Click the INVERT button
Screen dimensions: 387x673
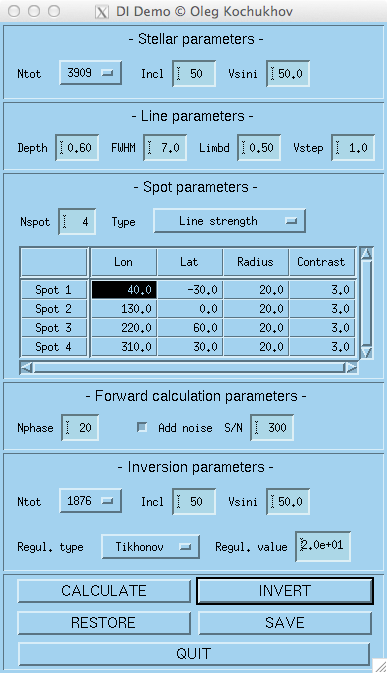pos(285,591)
